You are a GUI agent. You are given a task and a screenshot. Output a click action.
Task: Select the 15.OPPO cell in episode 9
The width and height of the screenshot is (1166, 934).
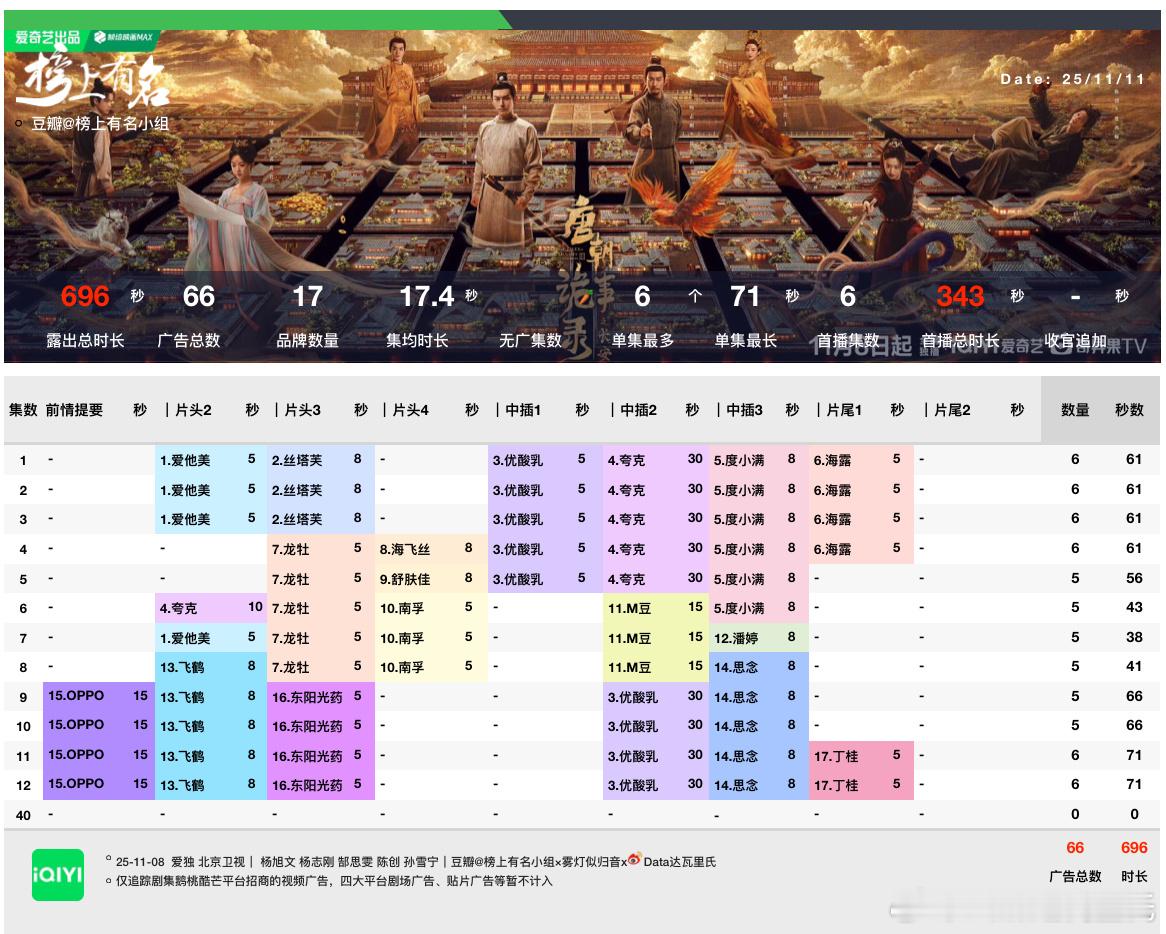99,696
